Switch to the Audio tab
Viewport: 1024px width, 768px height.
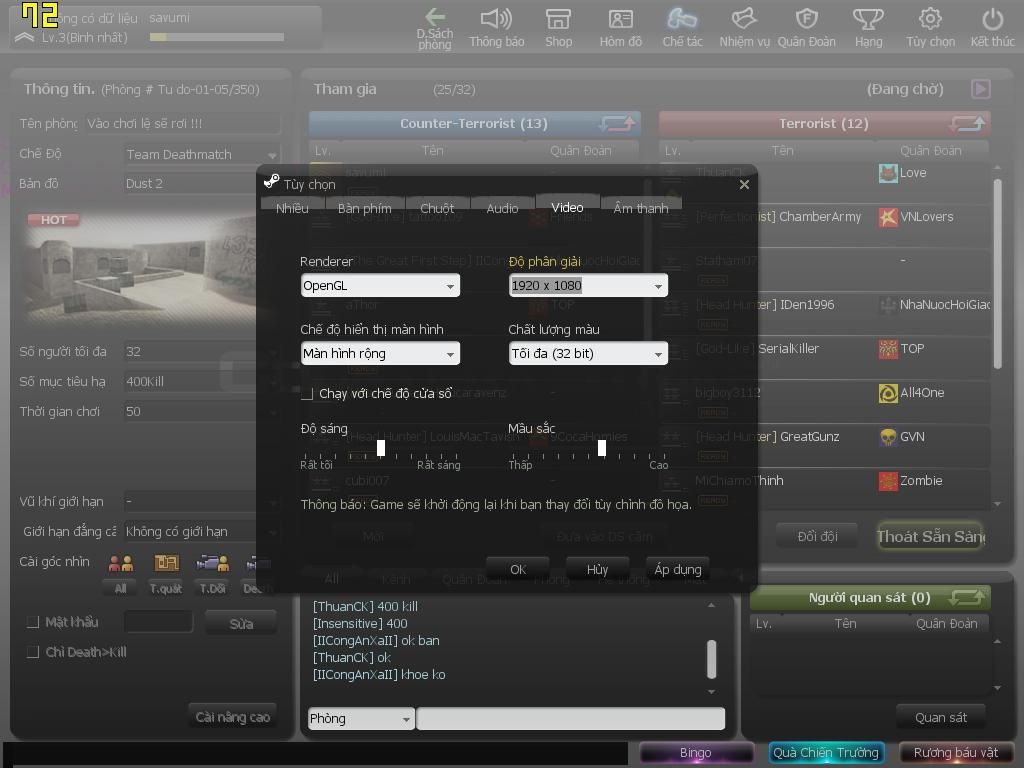click(x=502, y=208)
